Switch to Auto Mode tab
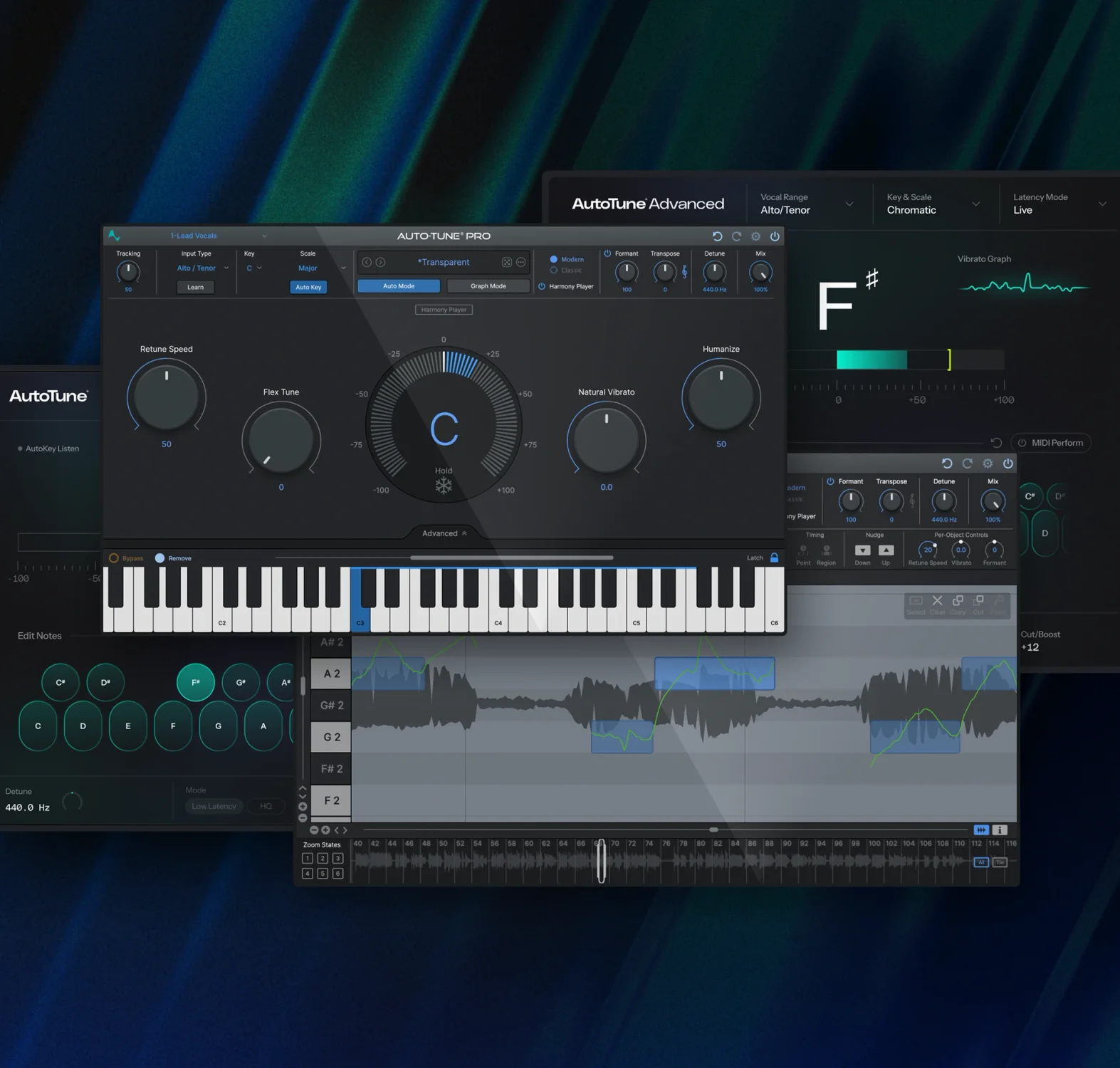1120x1068 pixels. coord(399,286)
